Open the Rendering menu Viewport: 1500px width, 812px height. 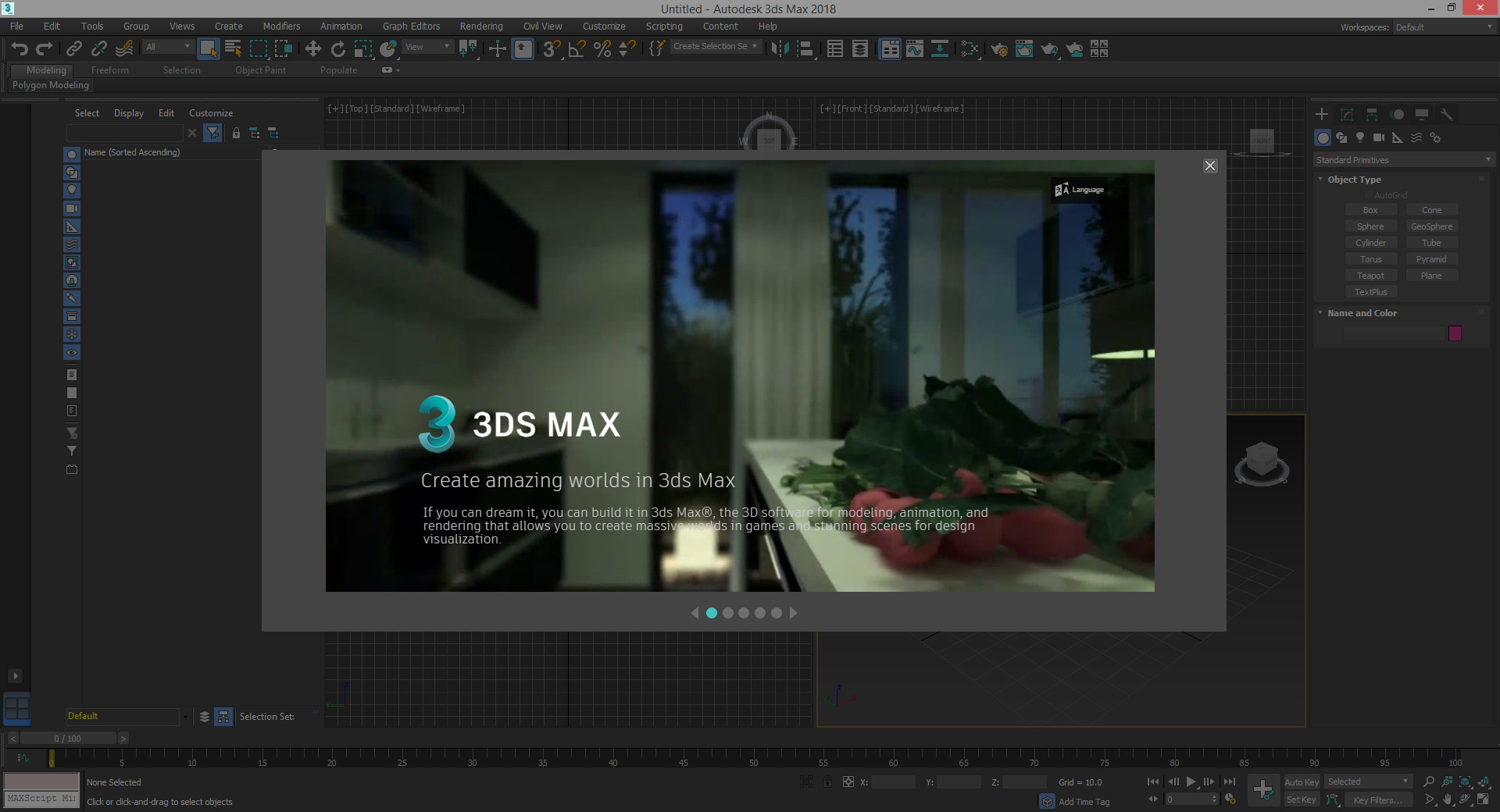coord(481,27)
